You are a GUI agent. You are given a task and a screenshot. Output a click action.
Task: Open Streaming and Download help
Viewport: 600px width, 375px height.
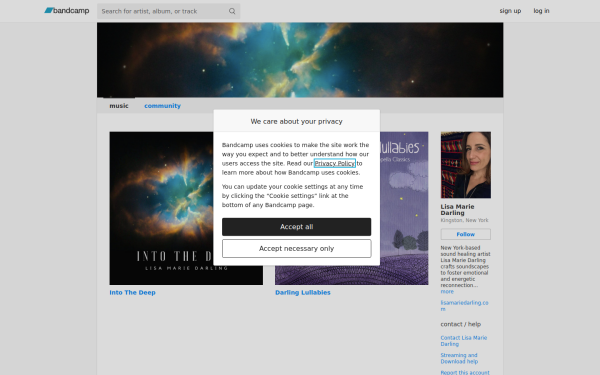coord(459,359)
